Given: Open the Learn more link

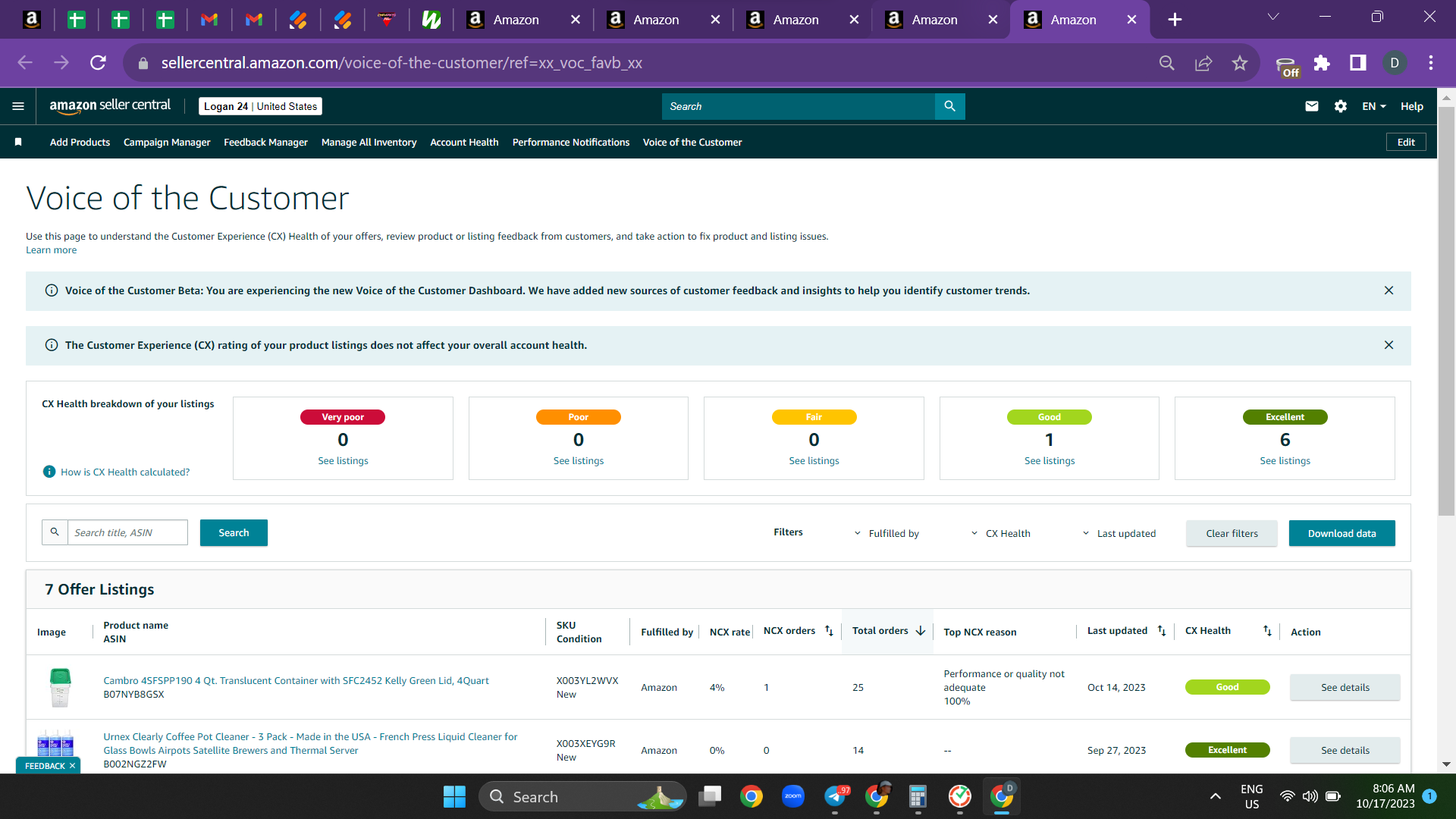Looking at the screenshot, I should tap(51, 250).
